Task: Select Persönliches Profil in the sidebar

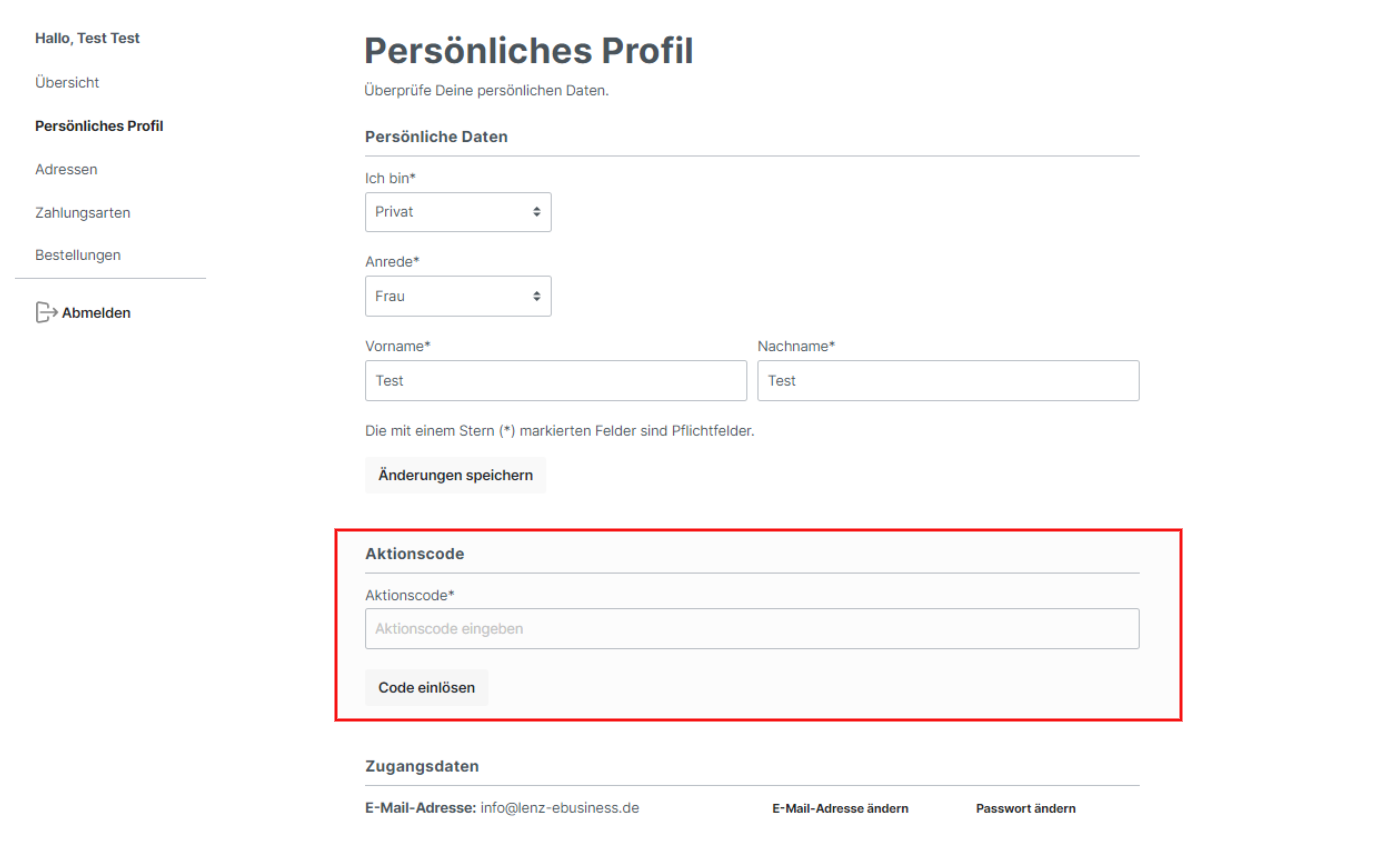Action: click(99, 126)
